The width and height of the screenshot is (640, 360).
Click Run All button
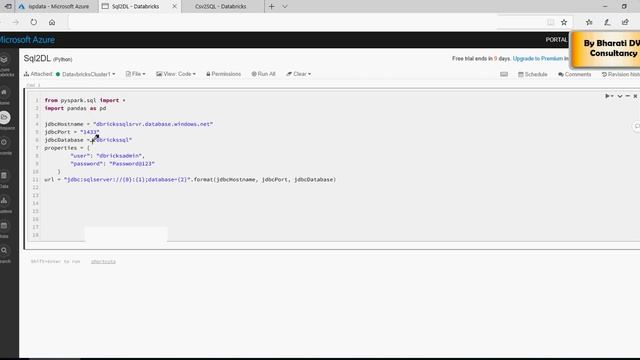click(264, 74)
